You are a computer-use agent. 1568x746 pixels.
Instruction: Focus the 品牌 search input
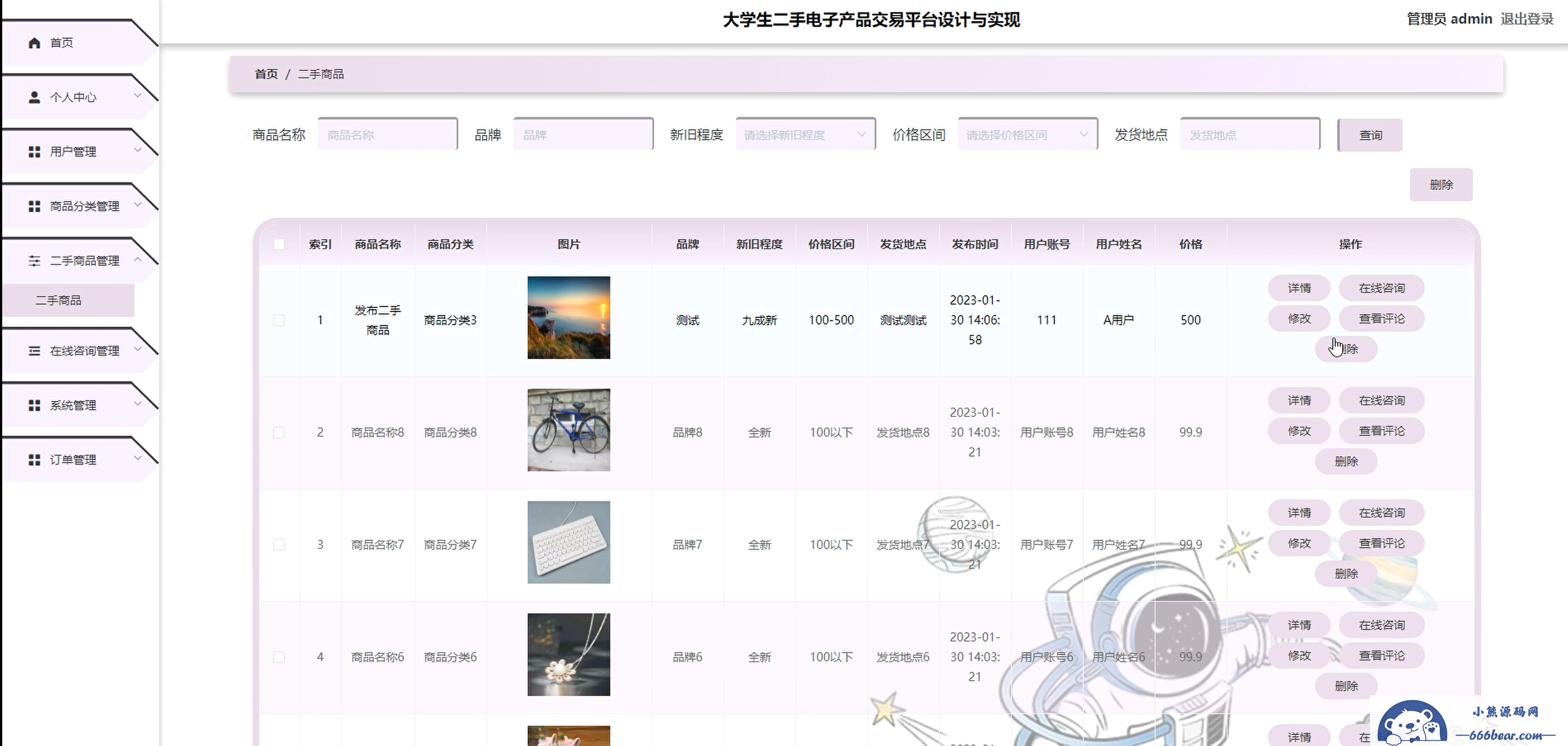click(x=583, y=134)
